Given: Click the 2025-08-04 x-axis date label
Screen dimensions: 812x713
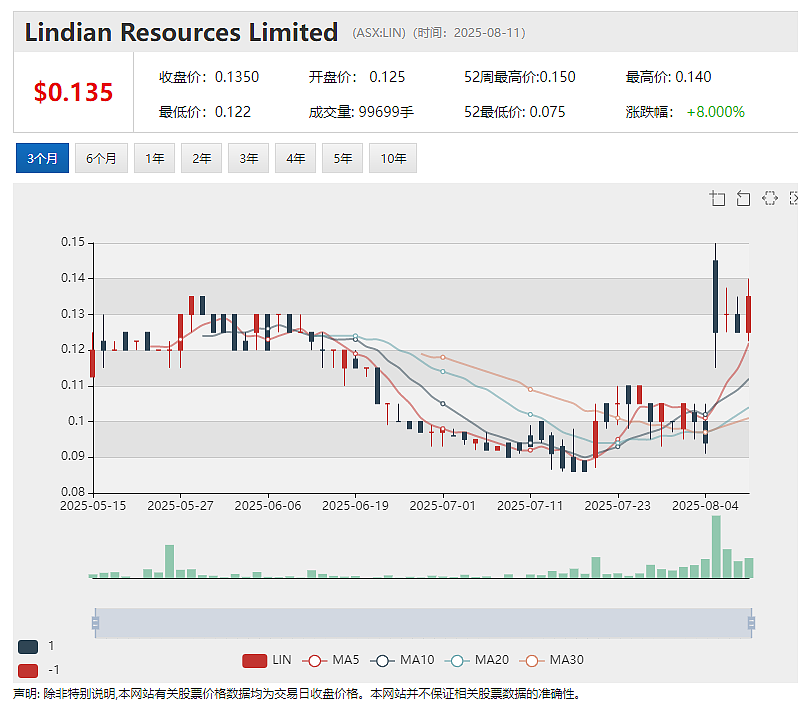Looking at the screenshot, I should tap(705, 506).
